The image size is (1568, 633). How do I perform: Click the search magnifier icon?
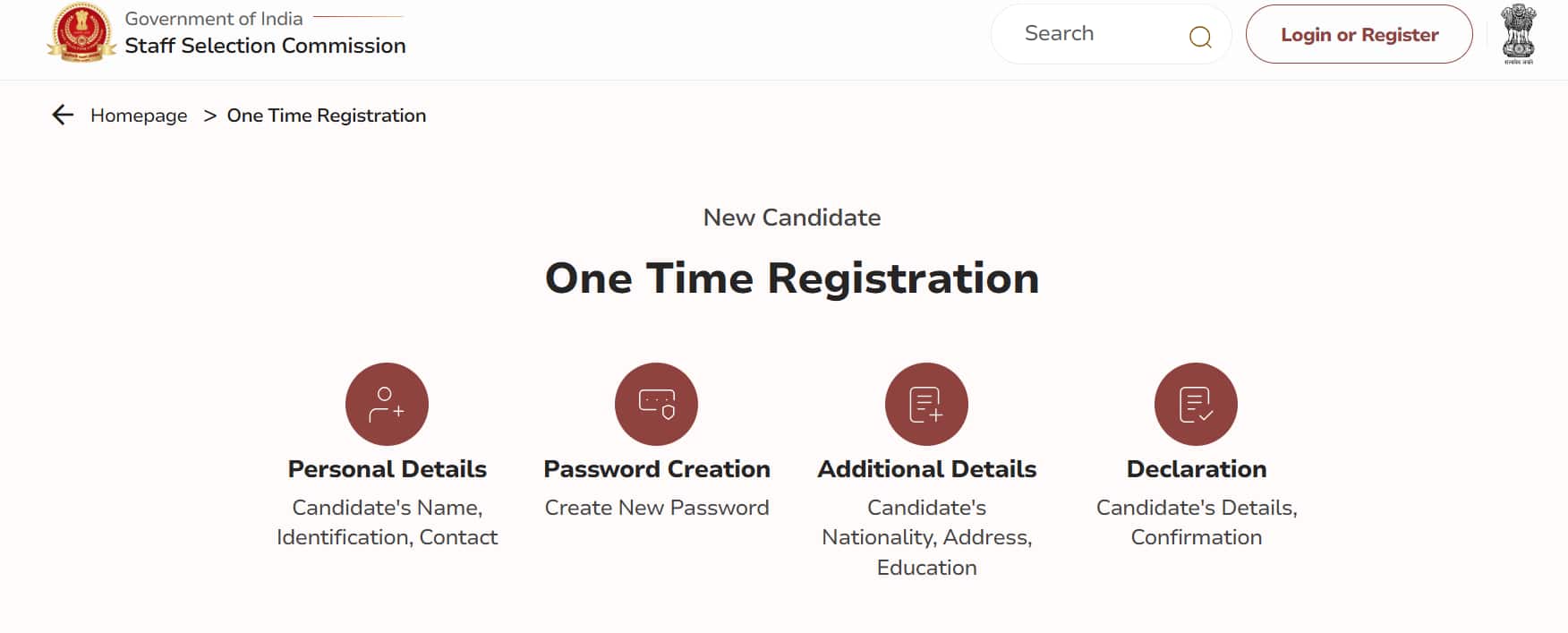1200,37
